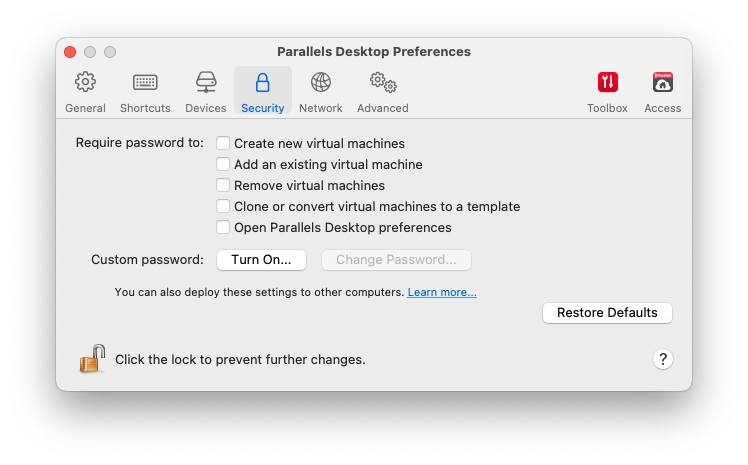Open the Advanced gears icon
The image size is (748, 465).
click(x=383, y=82)
